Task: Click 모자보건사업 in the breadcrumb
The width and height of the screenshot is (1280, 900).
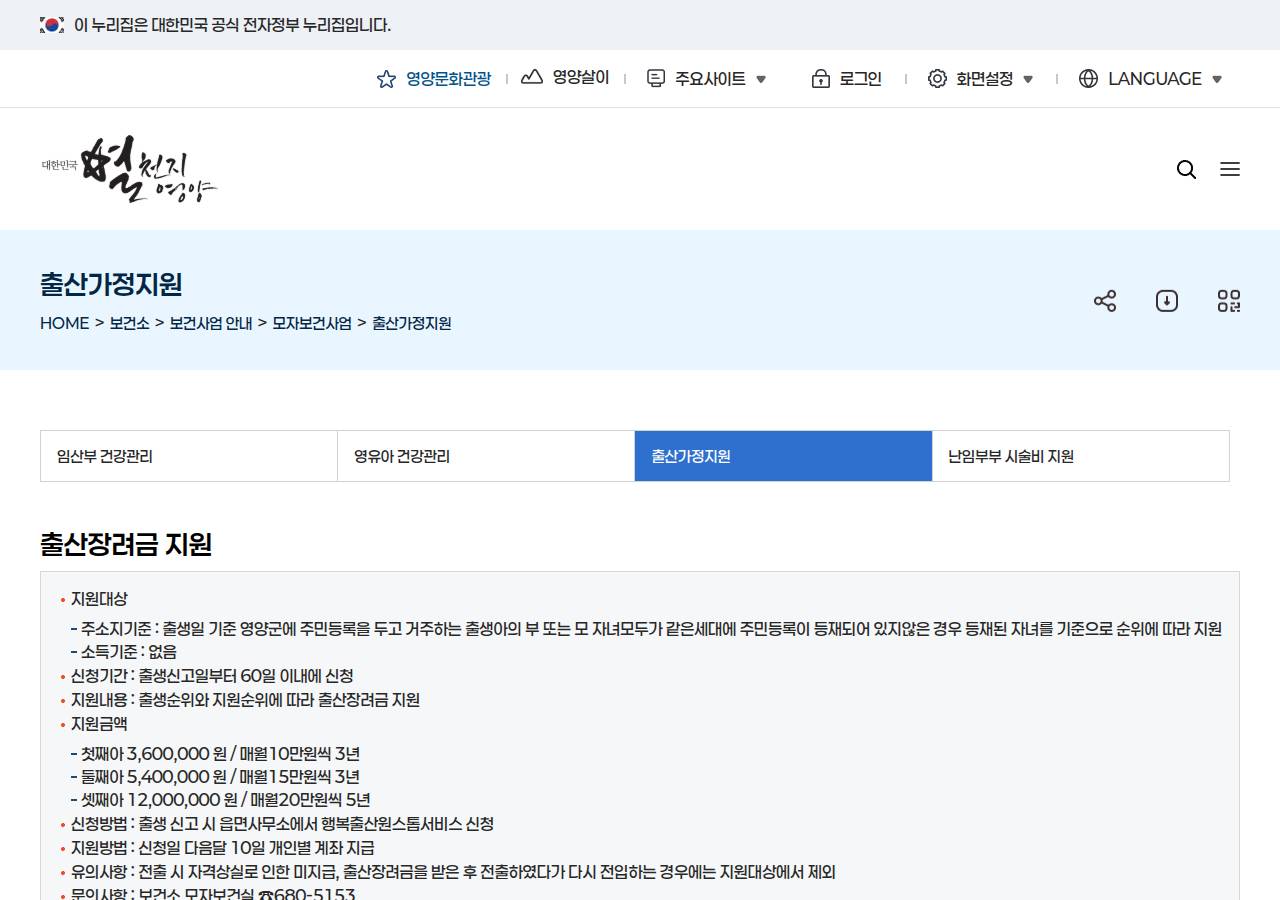Action: [312, 323]
